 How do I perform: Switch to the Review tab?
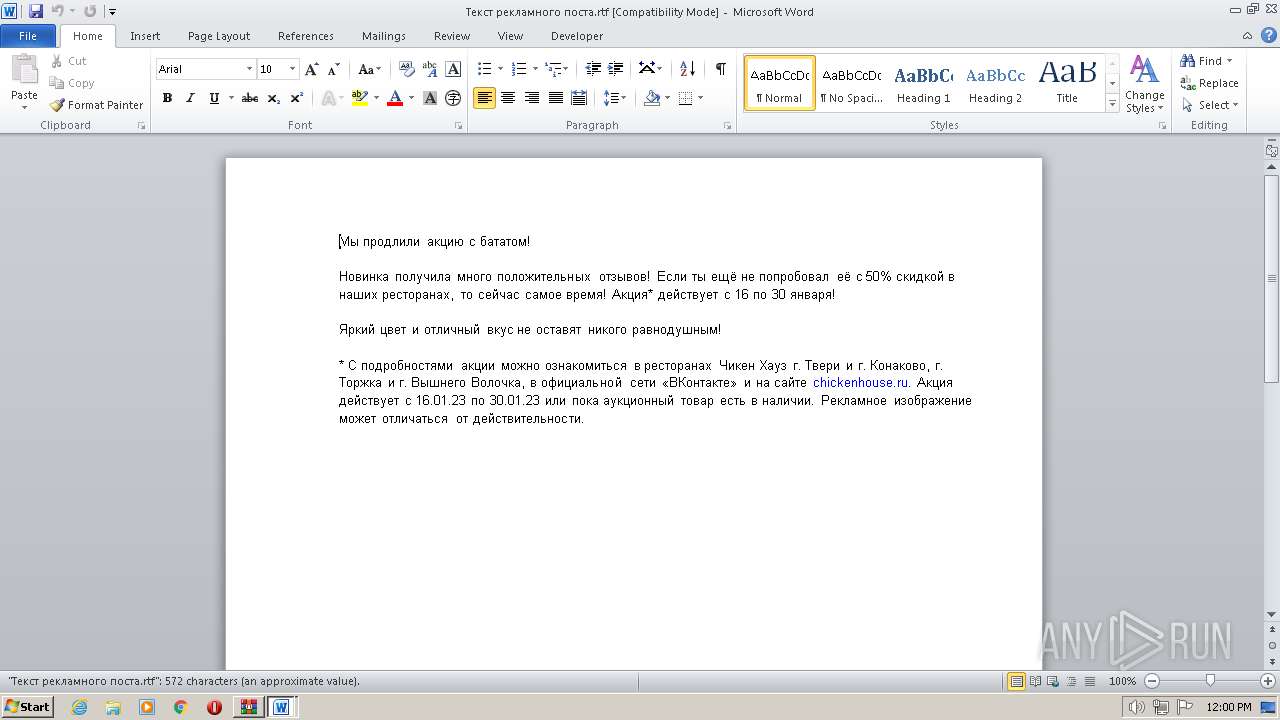(x=452, y=36)
